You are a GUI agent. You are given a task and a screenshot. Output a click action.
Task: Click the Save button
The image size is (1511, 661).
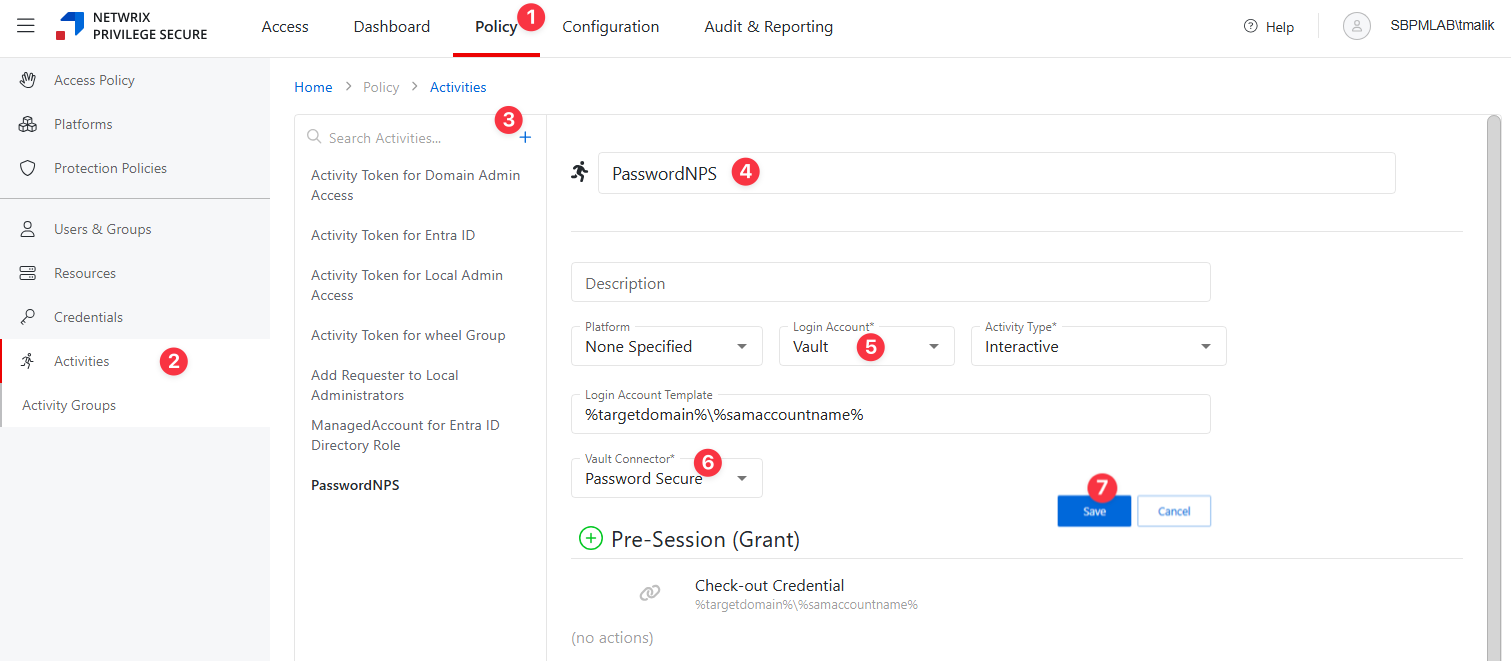1094,511
